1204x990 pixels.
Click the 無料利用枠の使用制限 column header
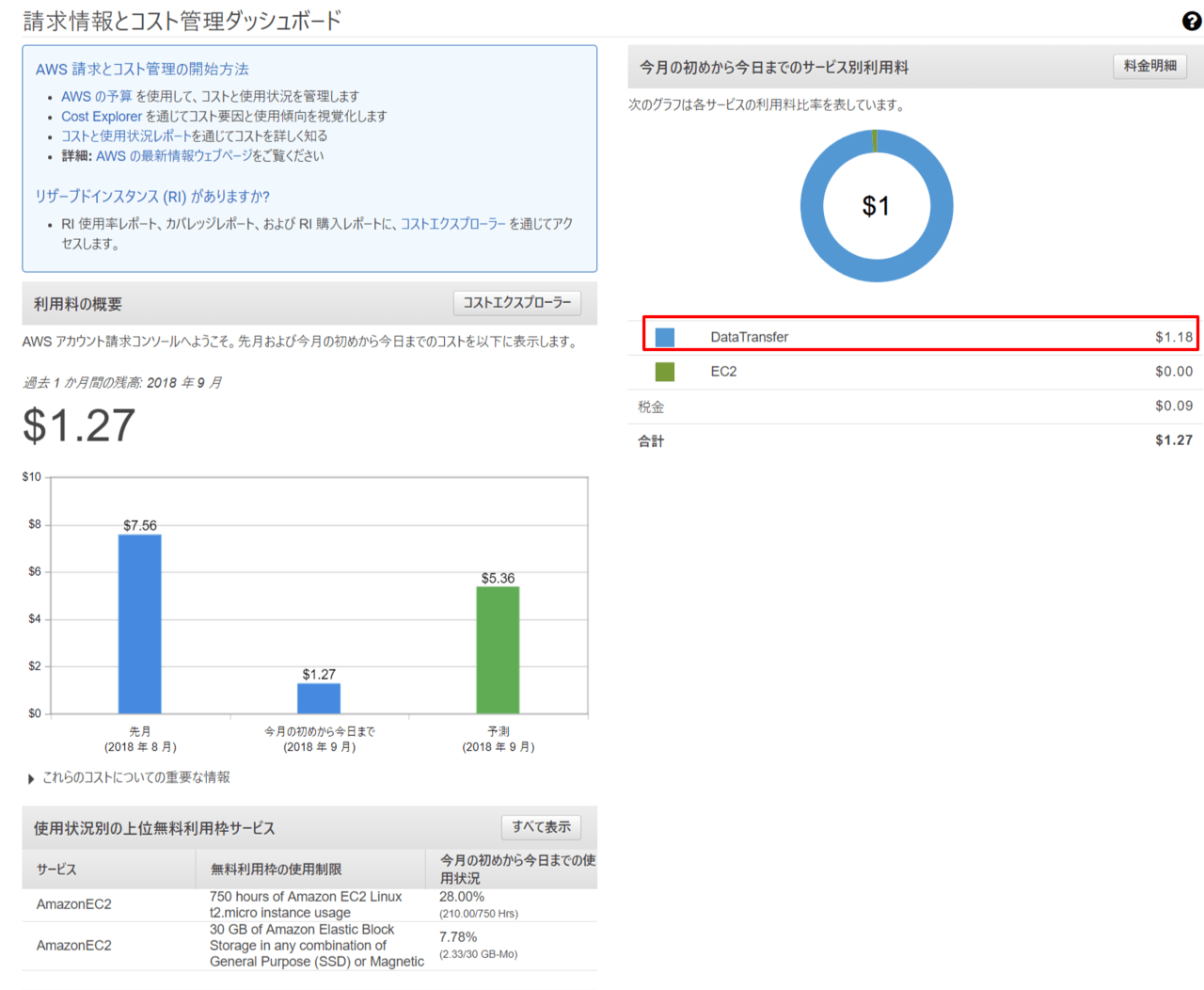[x=276, y=870]
